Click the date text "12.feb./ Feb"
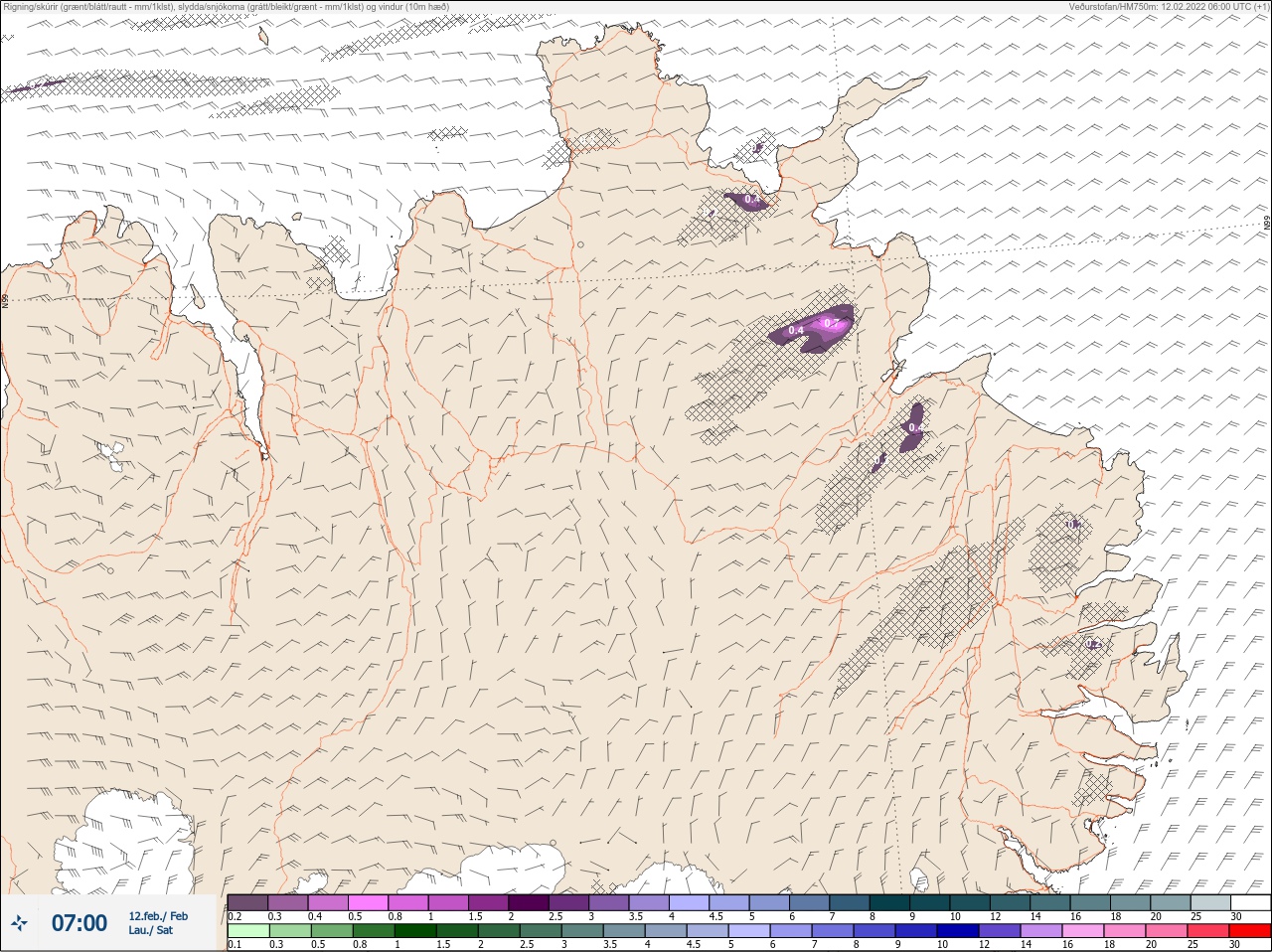The image size is (1272, 952). (x=158, y=916)
